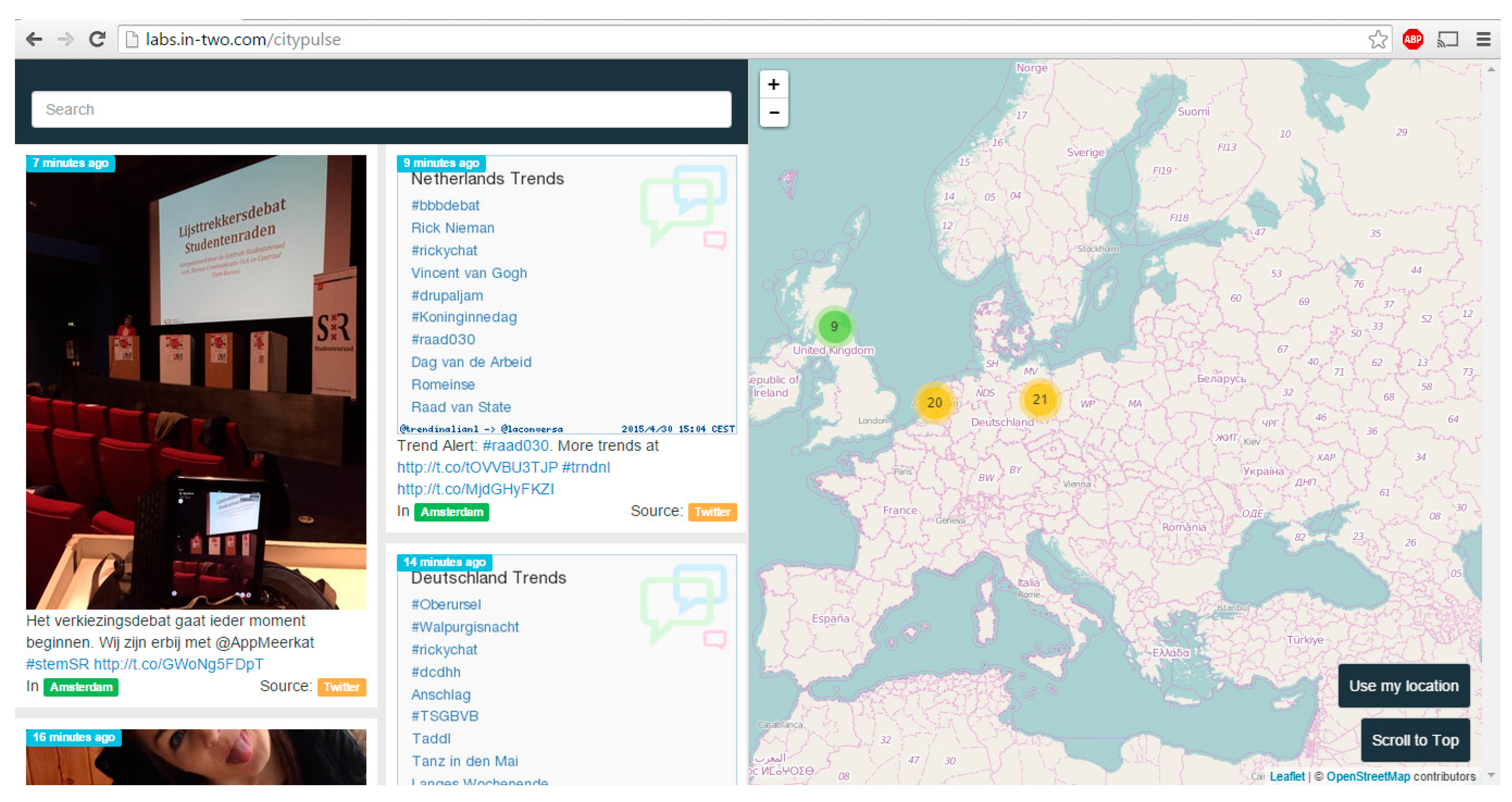Open the yellow cluster marker 21
This screenshot has width=1512, height=802.
coord(1040,400)
